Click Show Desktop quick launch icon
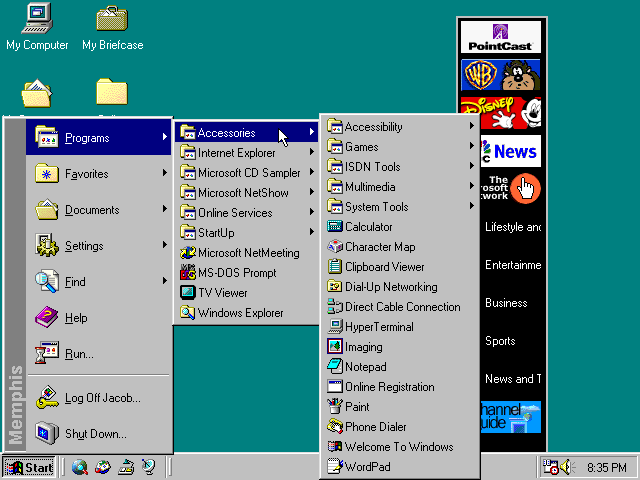The height and width of the screenshot is (480, 640). tap(126, 467)
